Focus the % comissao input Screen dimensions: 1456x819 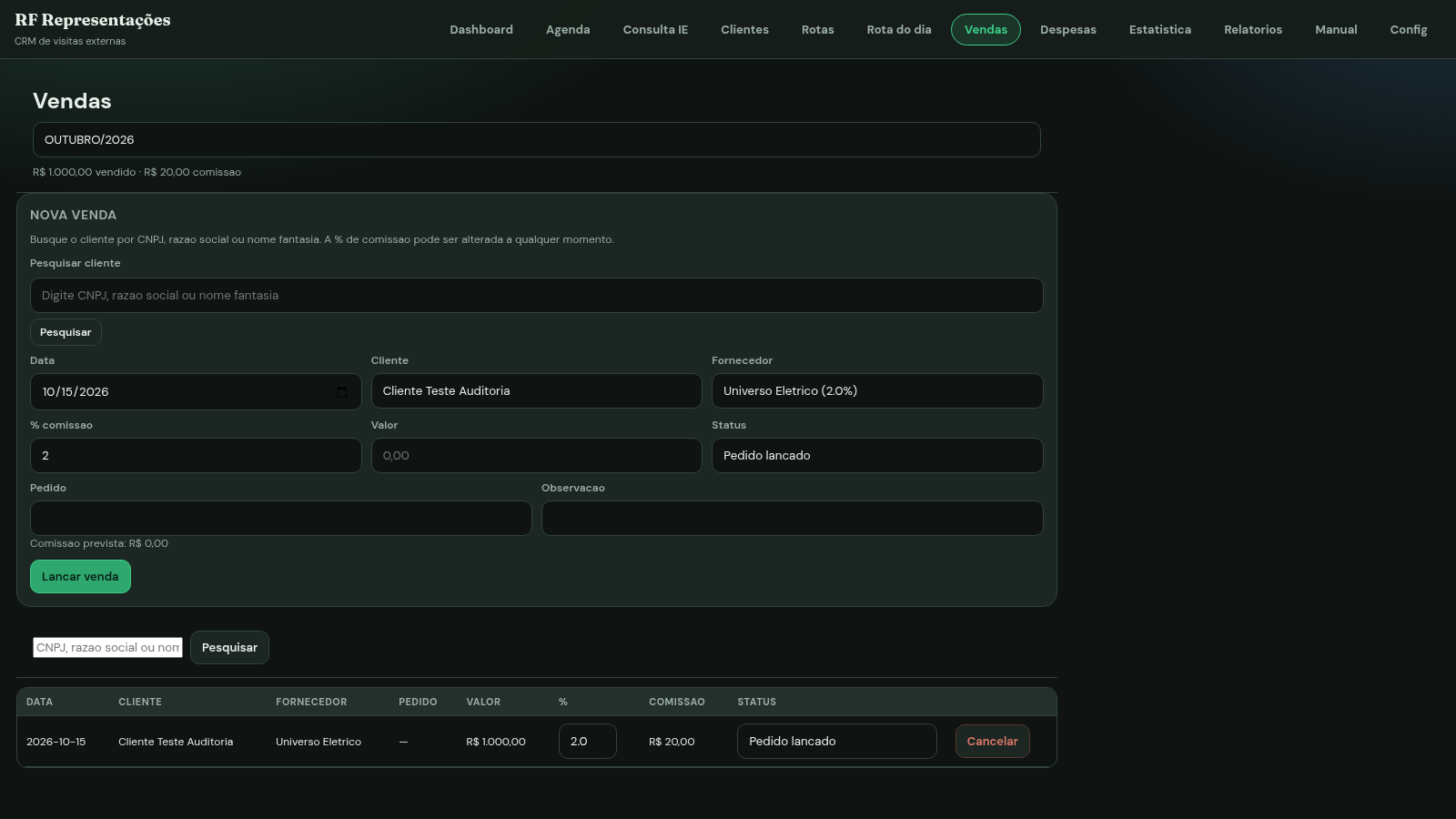196,456
